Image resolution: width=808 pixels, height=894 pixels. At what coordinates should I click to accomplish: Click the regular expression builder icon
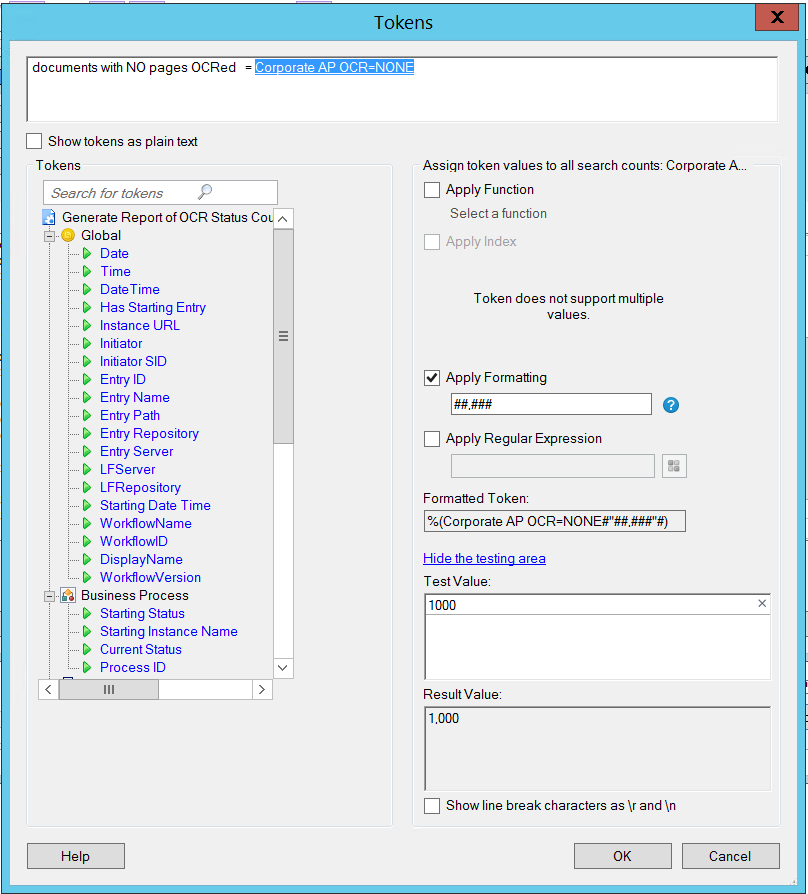click(673, 466)
